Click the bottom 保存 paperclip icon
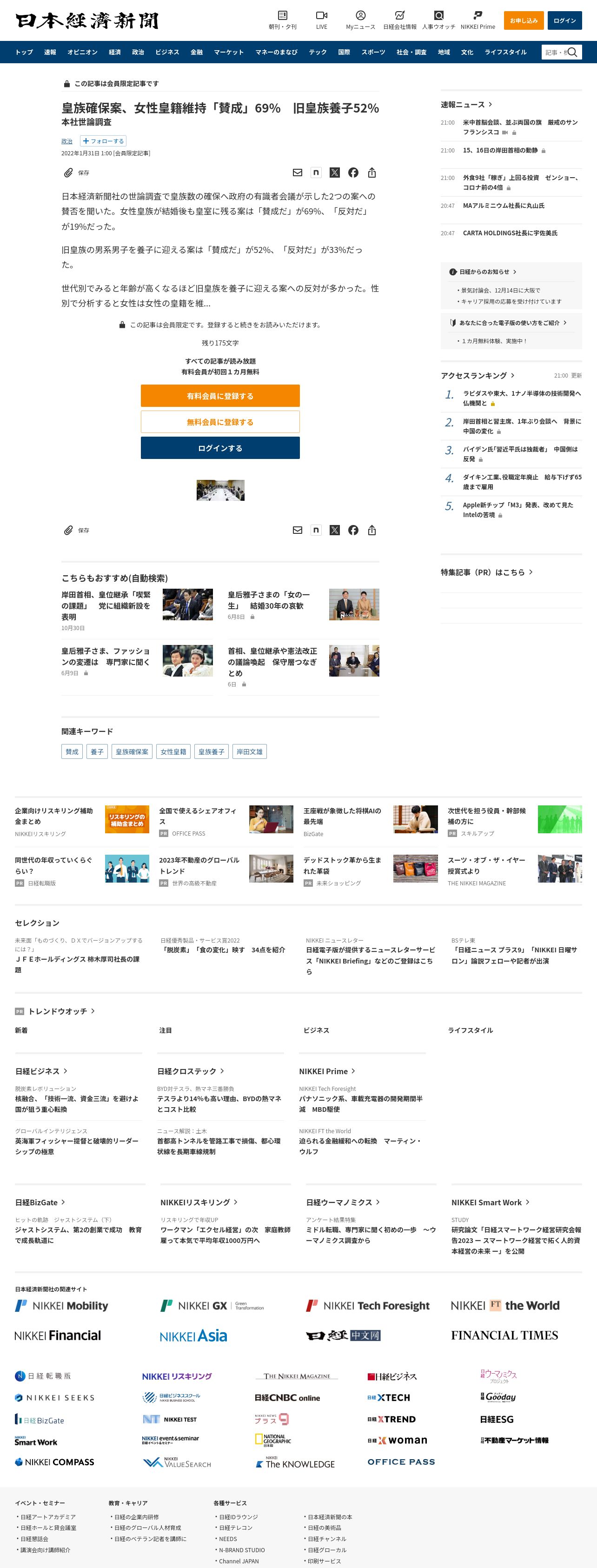The width and height of the screenshot is (597, 1568). pos(69,530)
